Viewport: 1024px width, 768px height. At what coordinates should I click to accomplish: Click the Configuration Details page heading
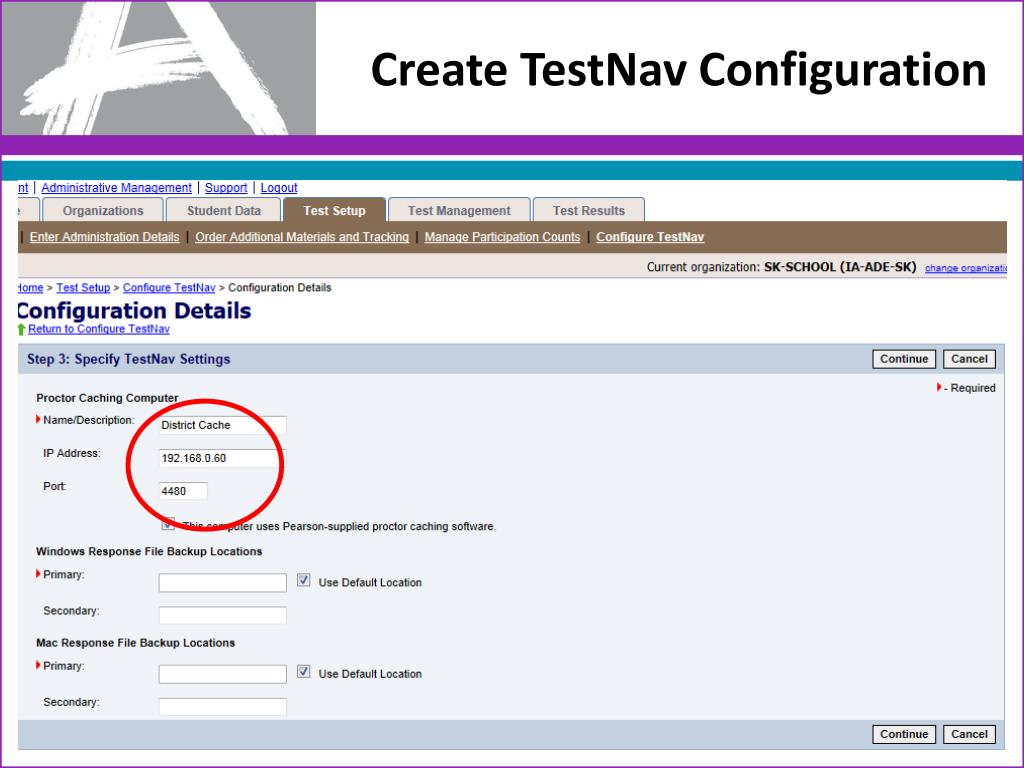[x=134, y=311]
